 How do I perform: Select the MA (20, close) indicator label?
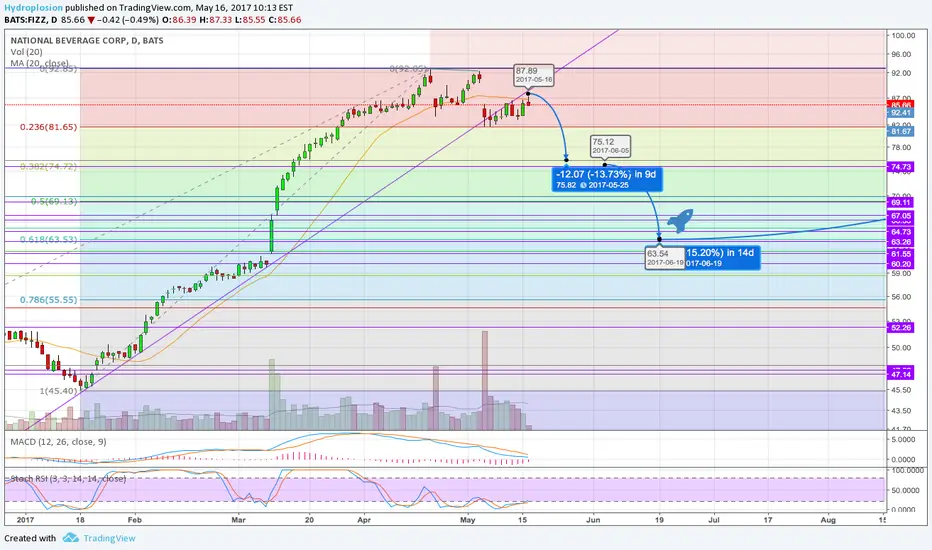[39, 63]
